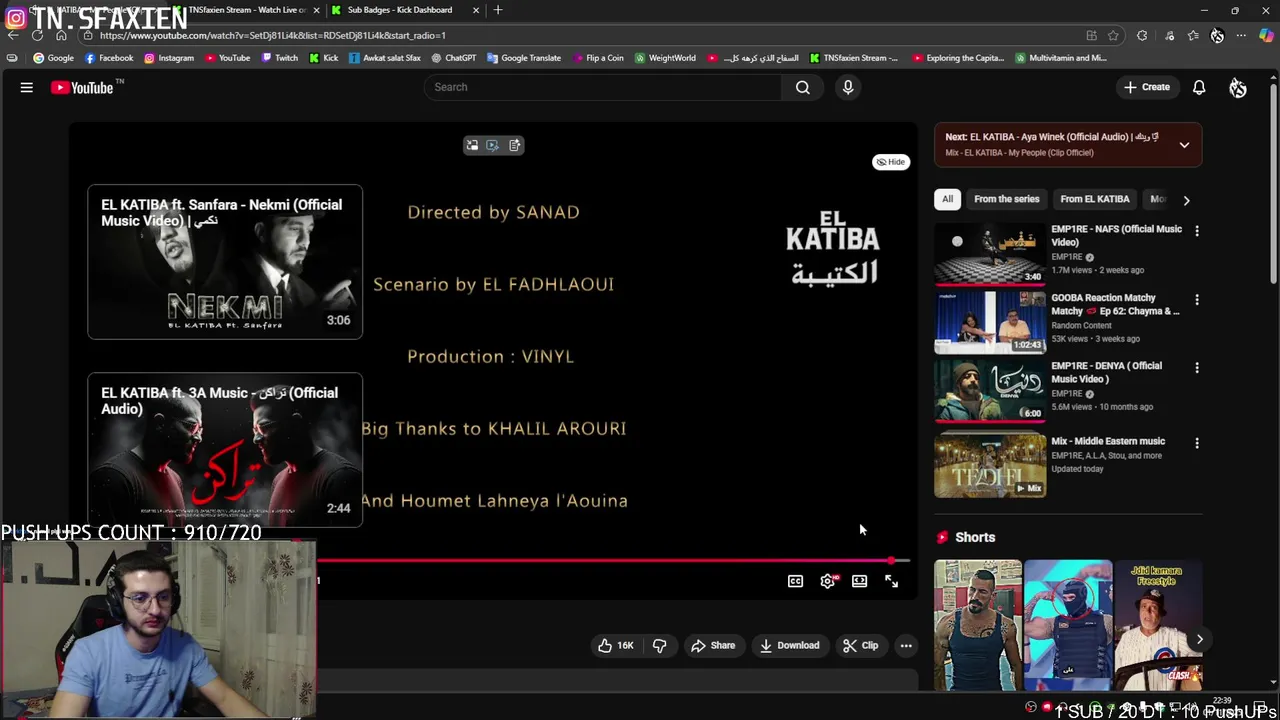Click Create button in YouTube header

coord(1146,87)
